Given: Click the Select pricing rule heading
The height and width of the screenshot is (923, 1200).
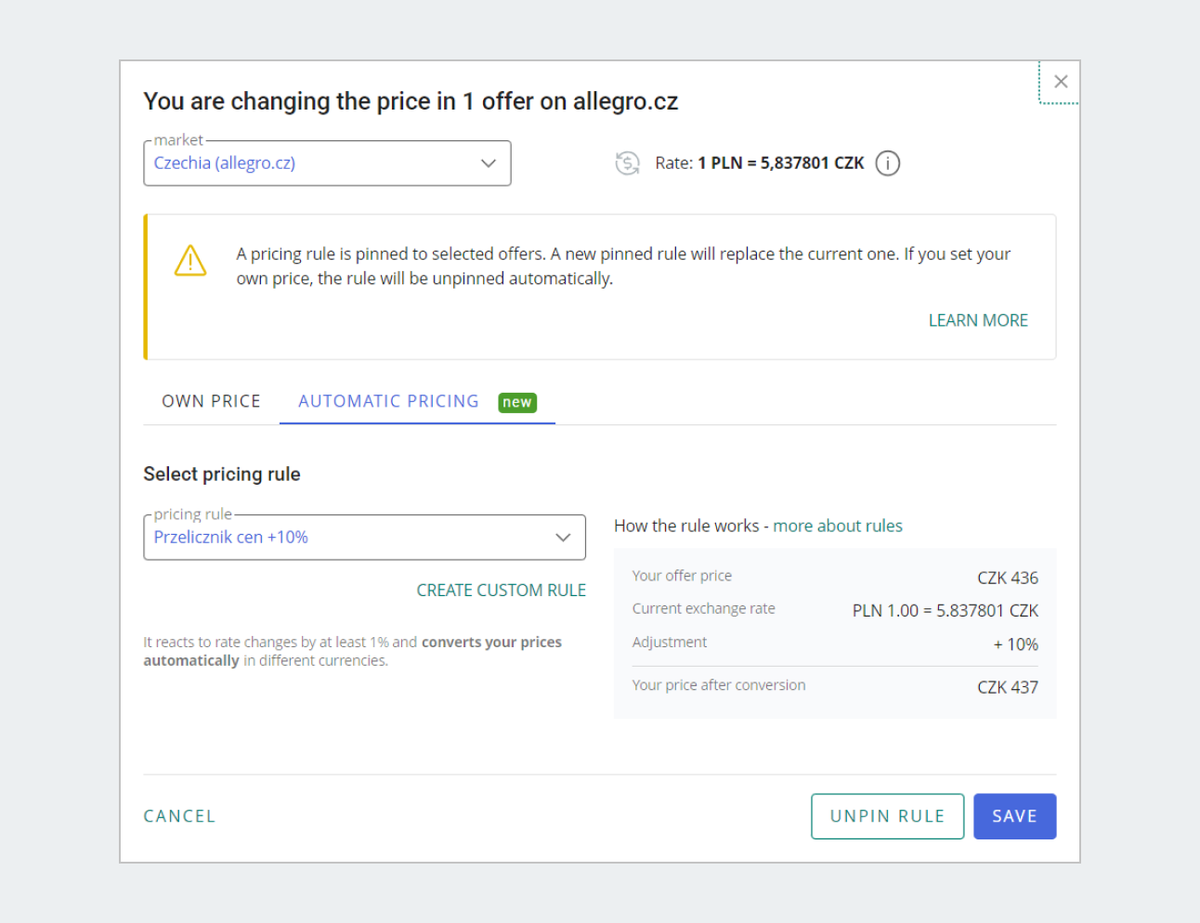Looking at the screenshot, I should click(222, 474).
